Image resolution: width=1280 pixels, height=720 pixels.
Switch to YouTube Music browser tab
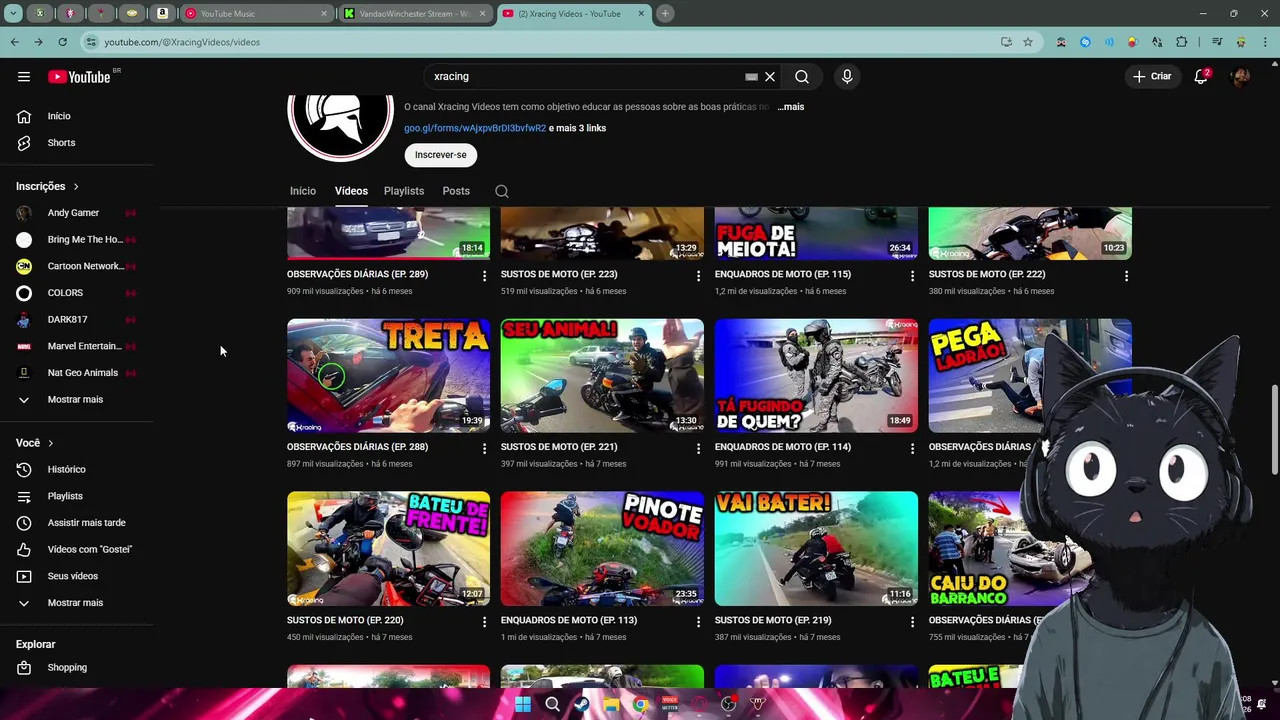pos(257,14)
